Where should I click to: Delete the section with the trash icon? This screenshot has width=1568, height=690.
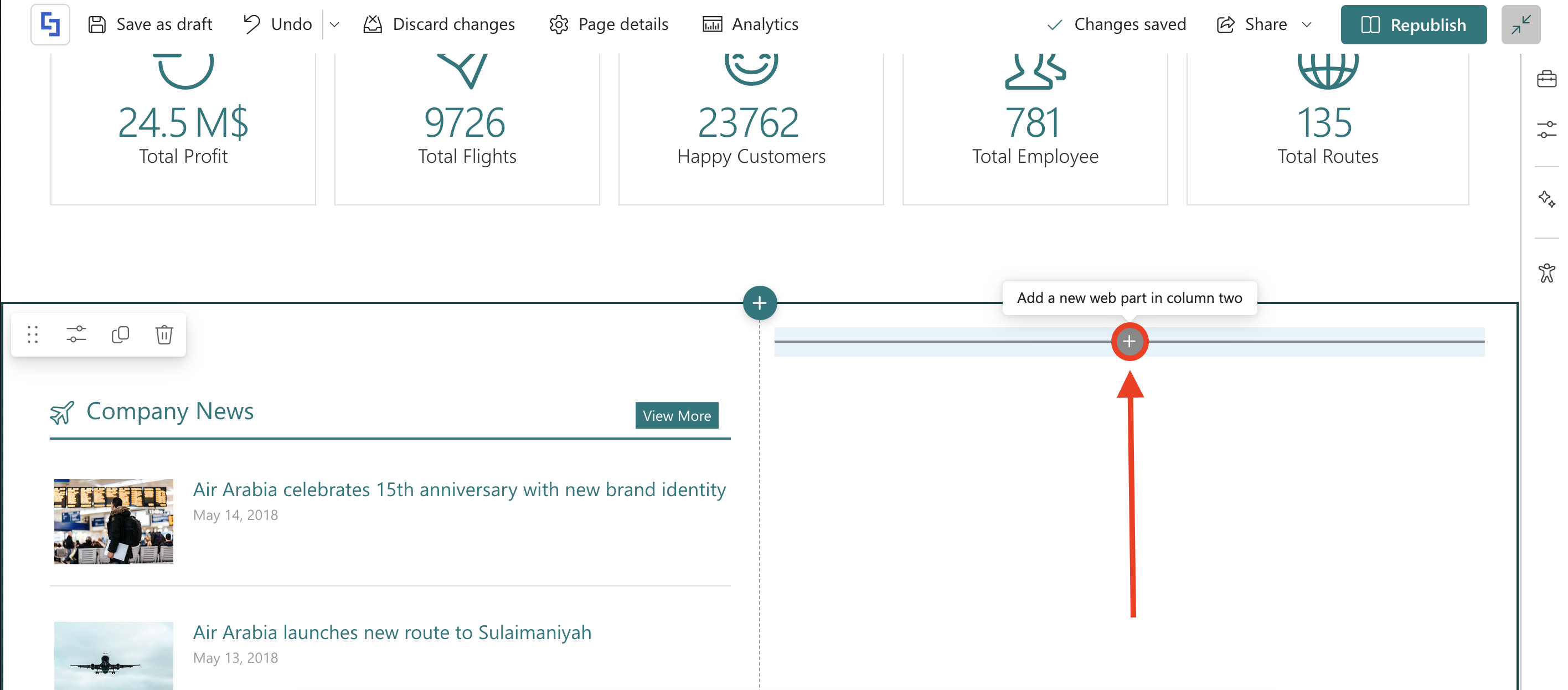click(x=164, y=334)
